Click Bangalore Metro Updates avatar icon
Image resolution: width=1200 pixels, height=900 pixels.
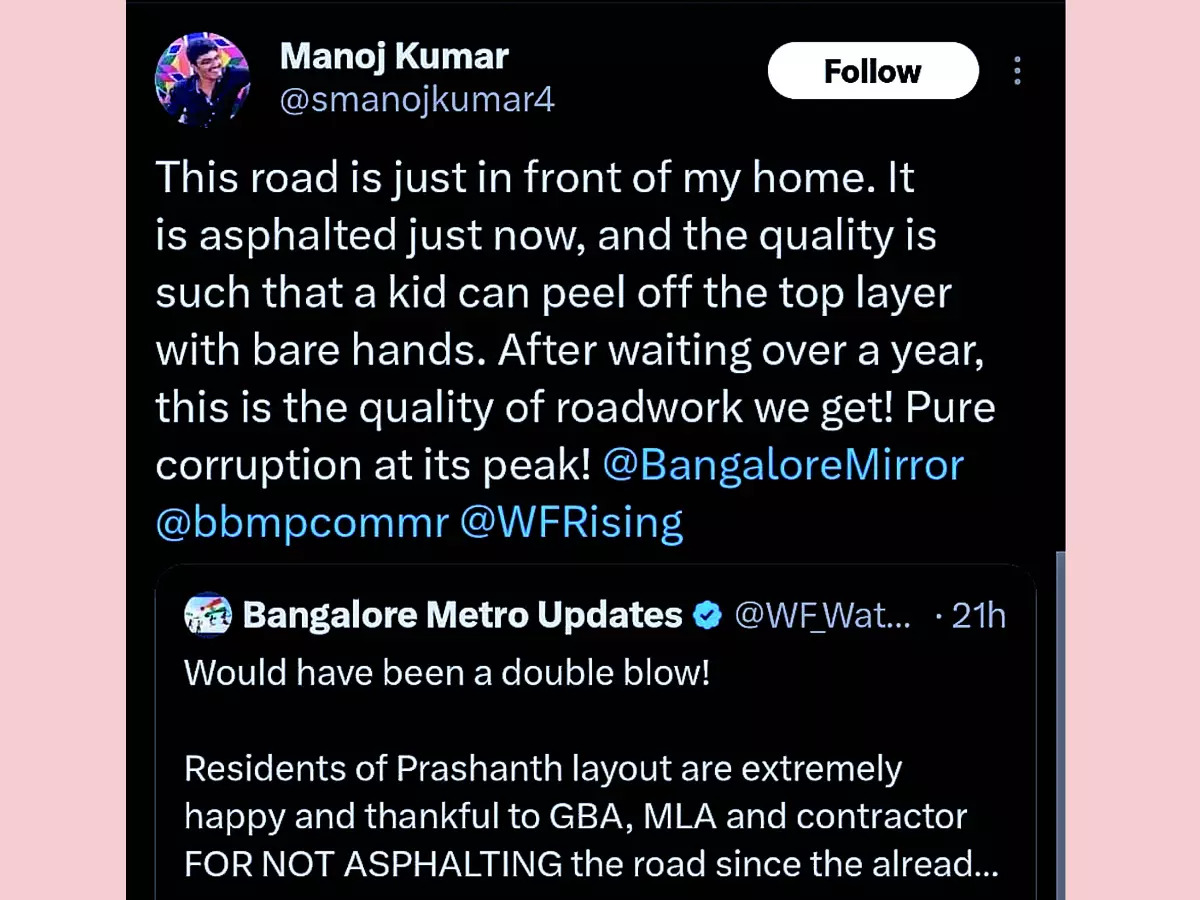coord(208,615)
